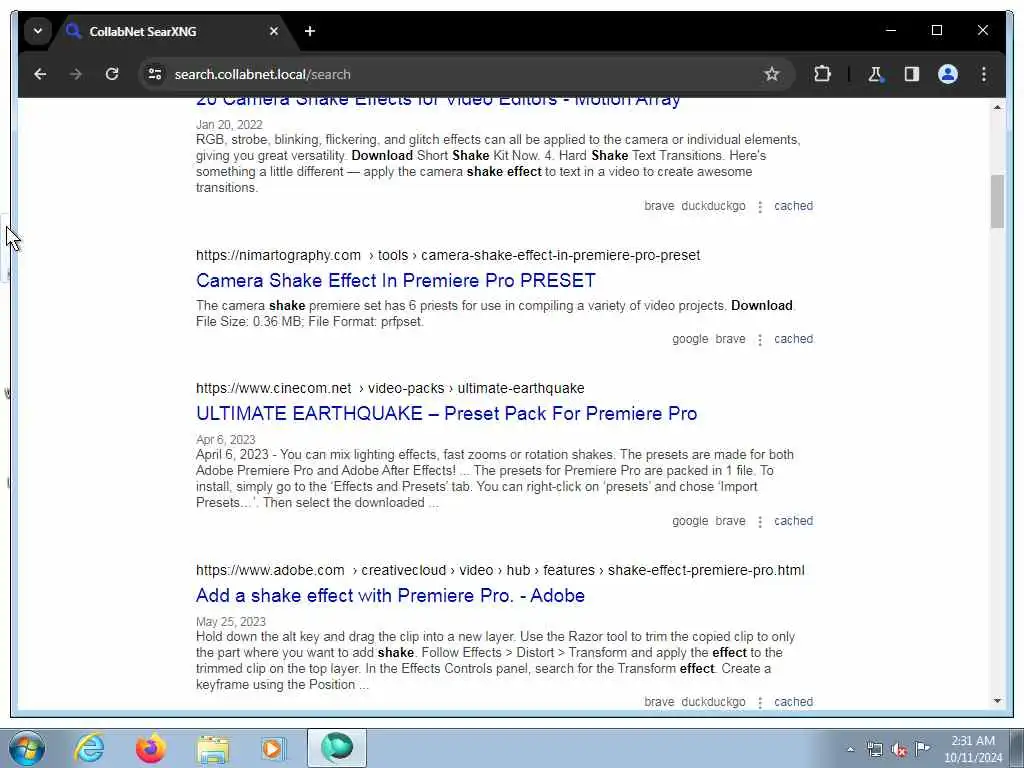This screenshot has width=1024, height=768.
Task: Select the active browser taskbar button
Action: point(337,748)
